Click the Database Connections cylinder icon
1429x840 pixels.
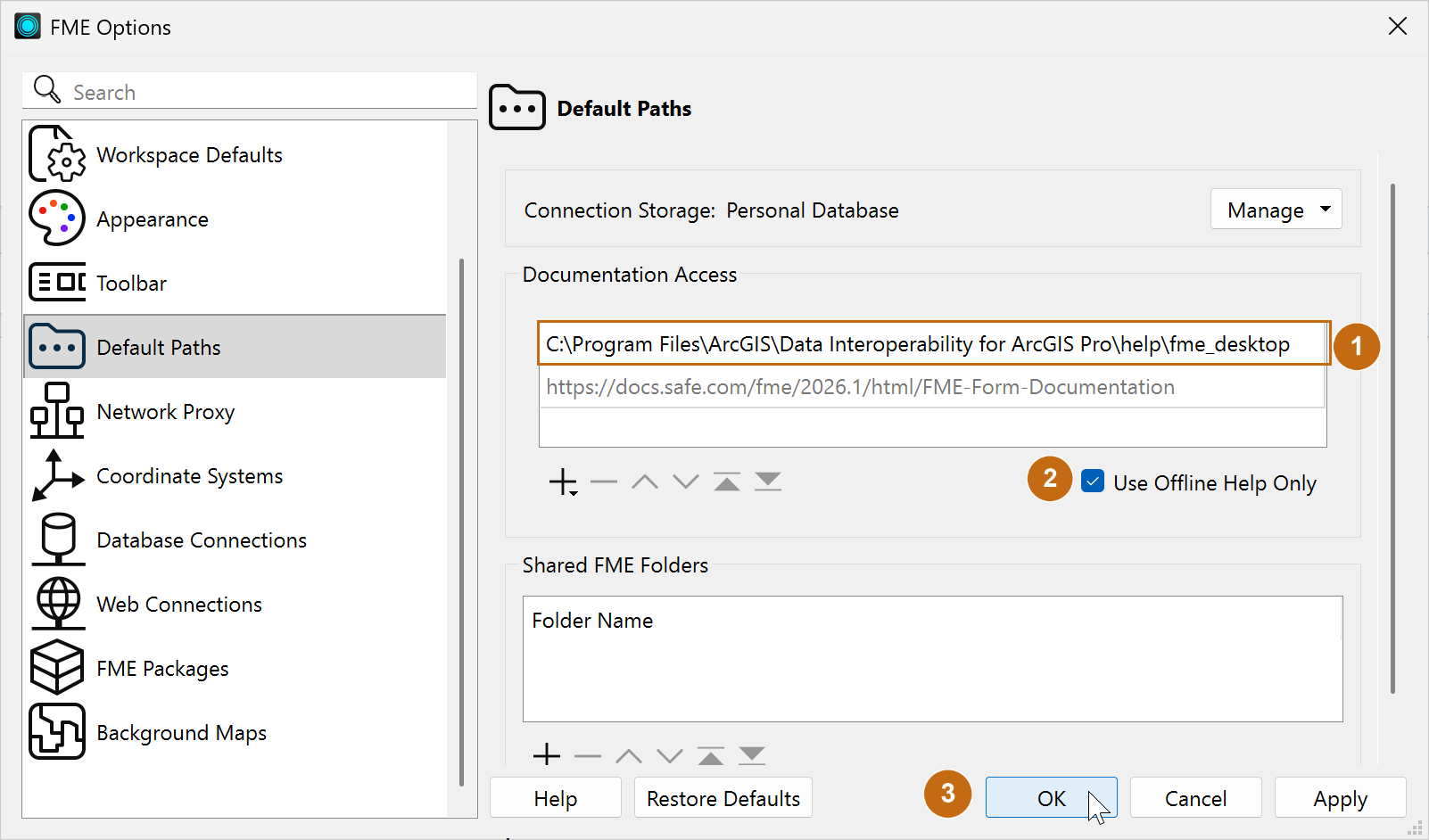[57, 539]
